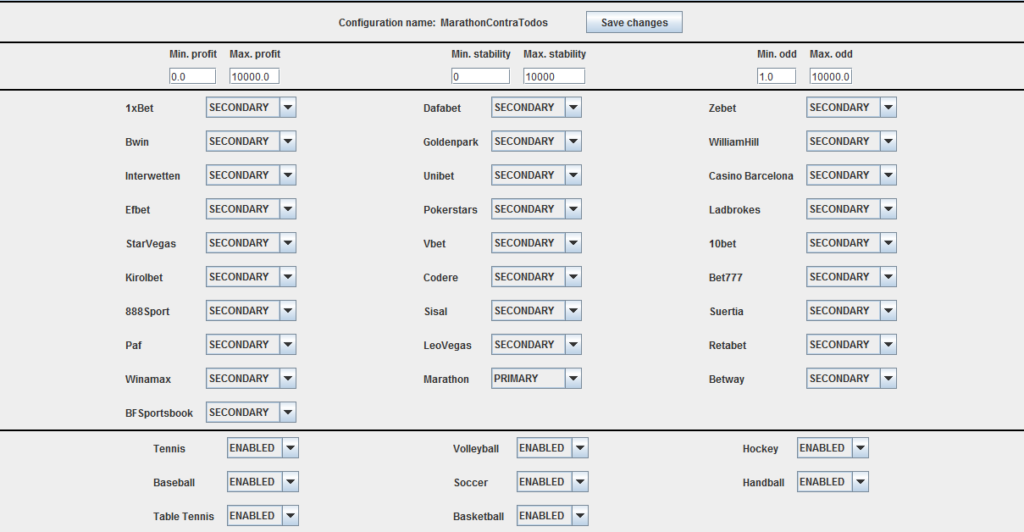The image size is (1024, 532).
Task: Open the Efbet role dropdown
Action: (251, 210)
